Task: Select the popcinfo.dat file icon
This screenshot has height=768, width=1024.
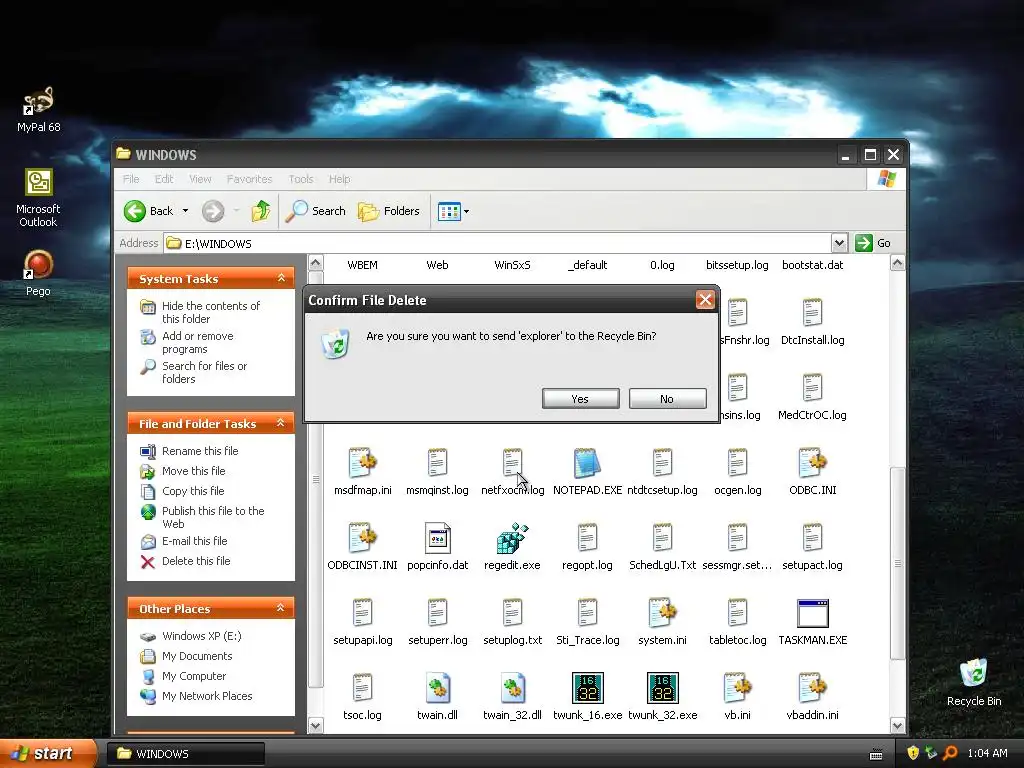Action: pos(438,538)
